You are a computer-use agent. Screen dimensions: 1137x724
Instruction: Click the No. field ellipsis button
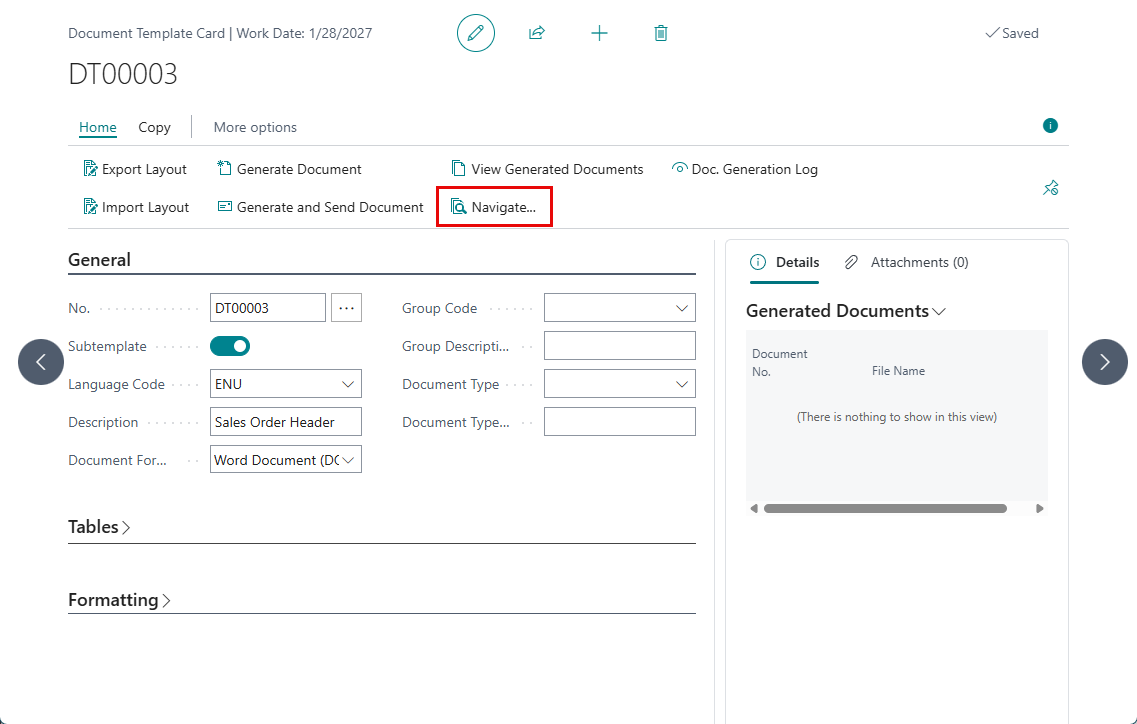point(346,308)
